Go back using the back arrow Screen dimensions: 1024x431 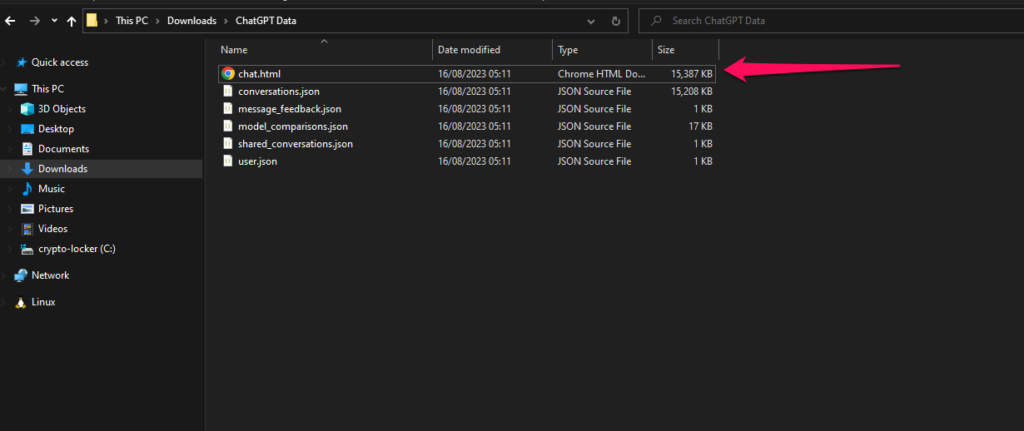coord(10,21)
